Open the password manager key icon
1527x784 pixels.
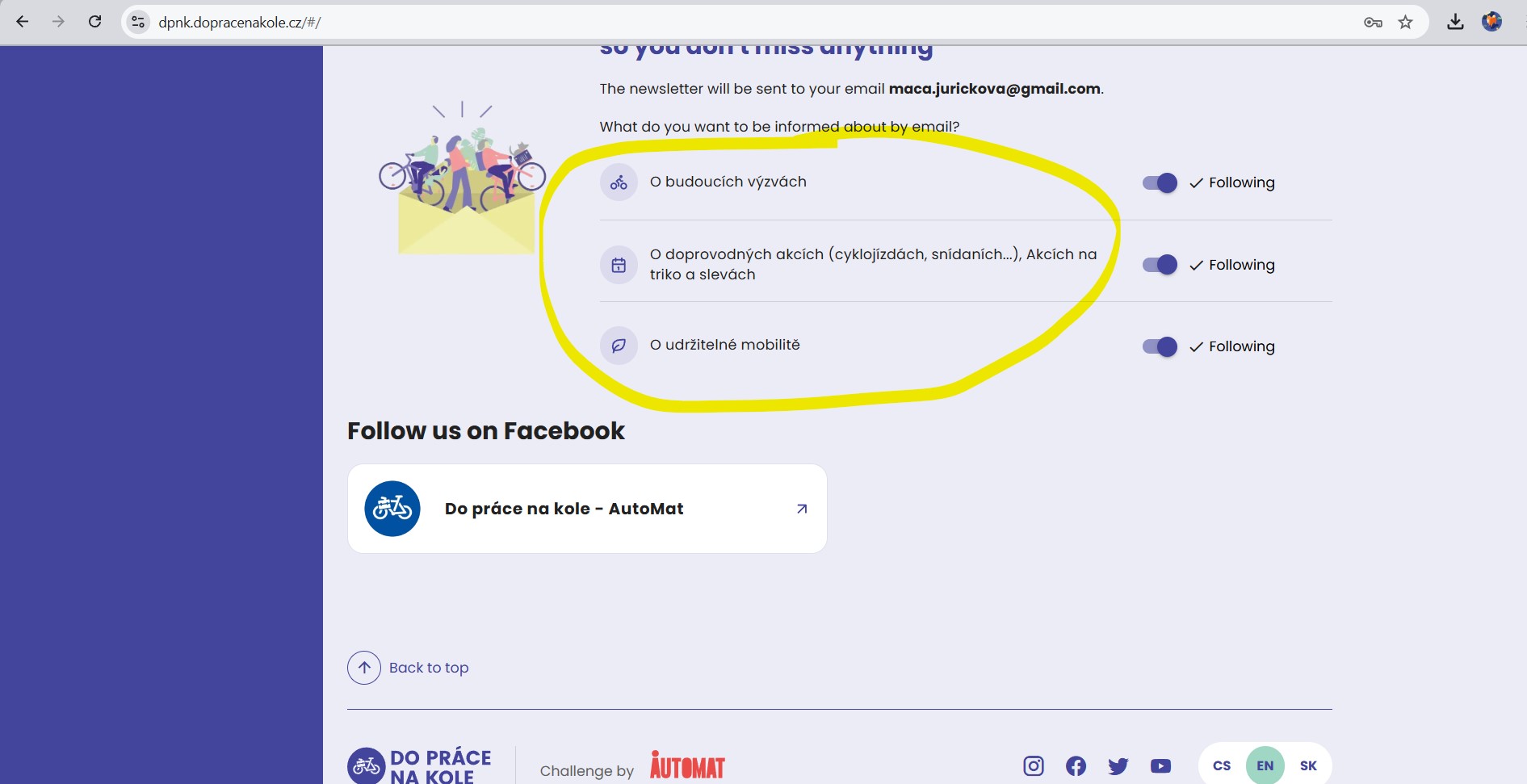coord(1373,22)
